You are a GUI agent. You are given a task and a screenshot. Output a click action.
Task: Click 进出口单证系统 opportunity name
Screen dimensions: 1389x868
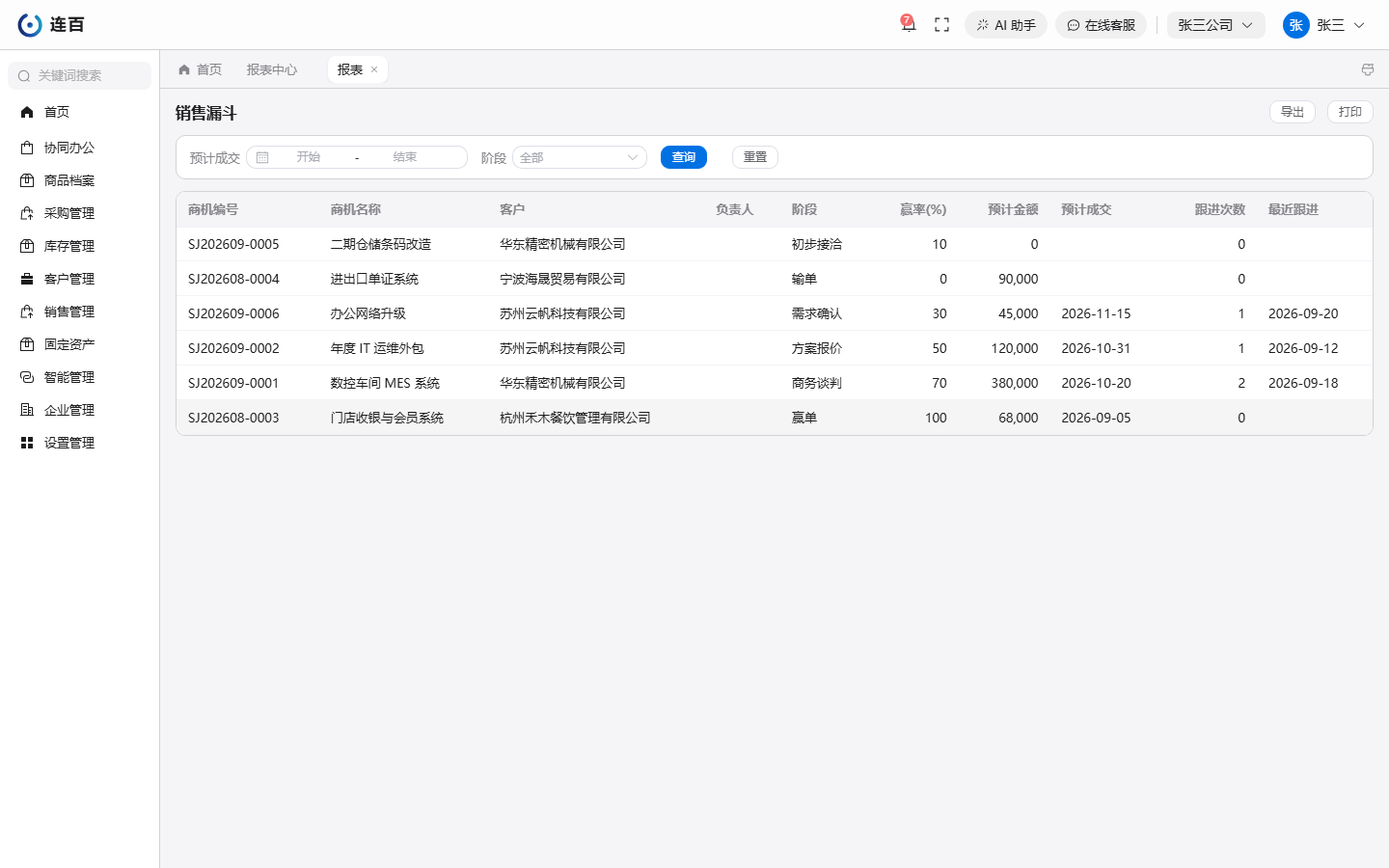(374, 279)
